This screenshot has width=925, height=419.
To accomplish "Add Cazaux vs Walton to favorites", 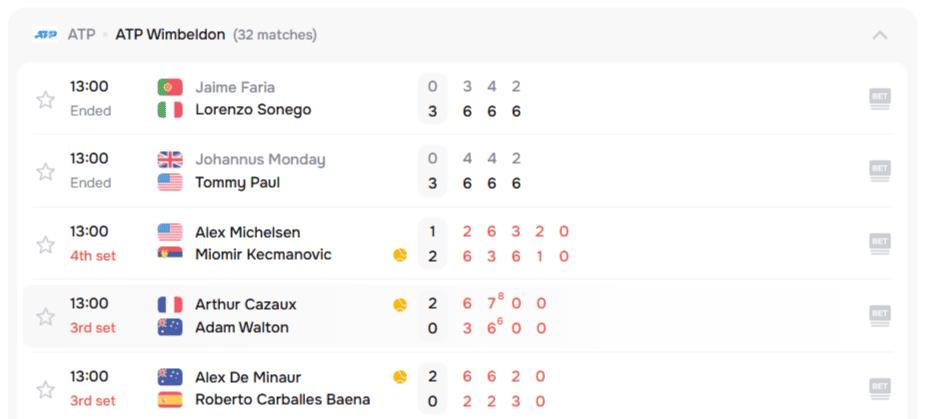I will (45, 317).
